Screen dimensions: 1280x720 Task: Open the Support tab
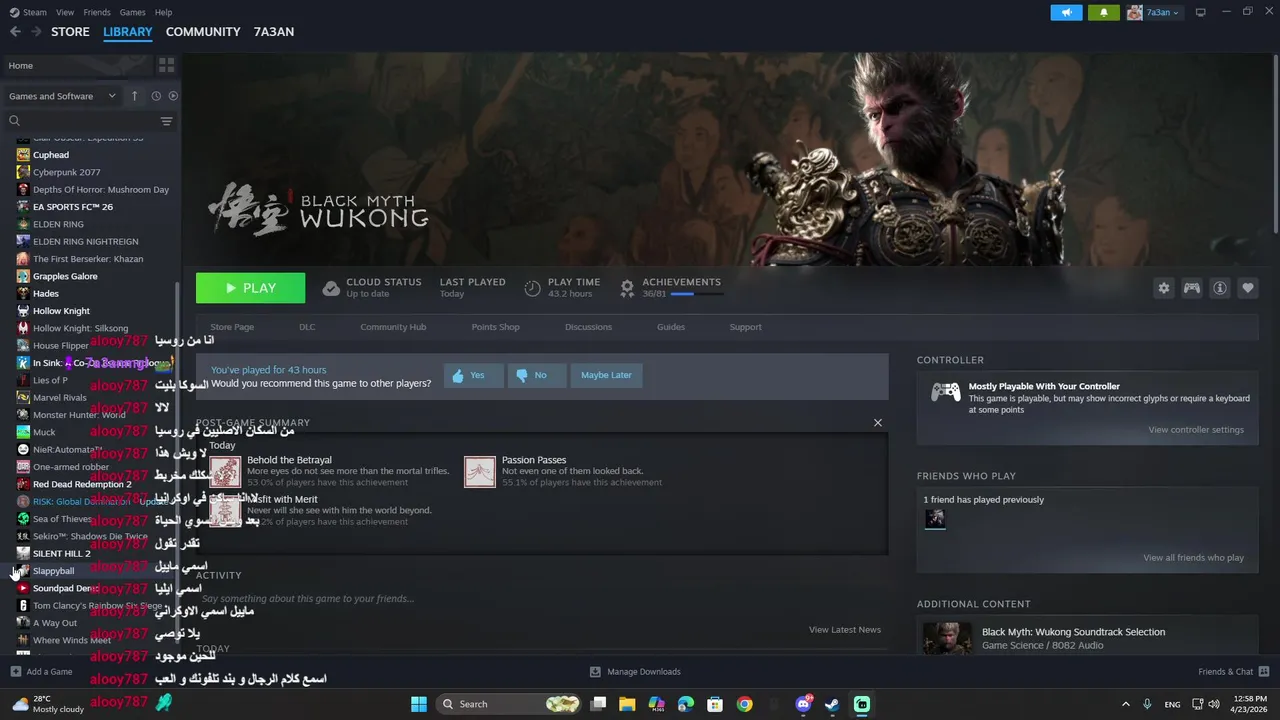[745, 327]
